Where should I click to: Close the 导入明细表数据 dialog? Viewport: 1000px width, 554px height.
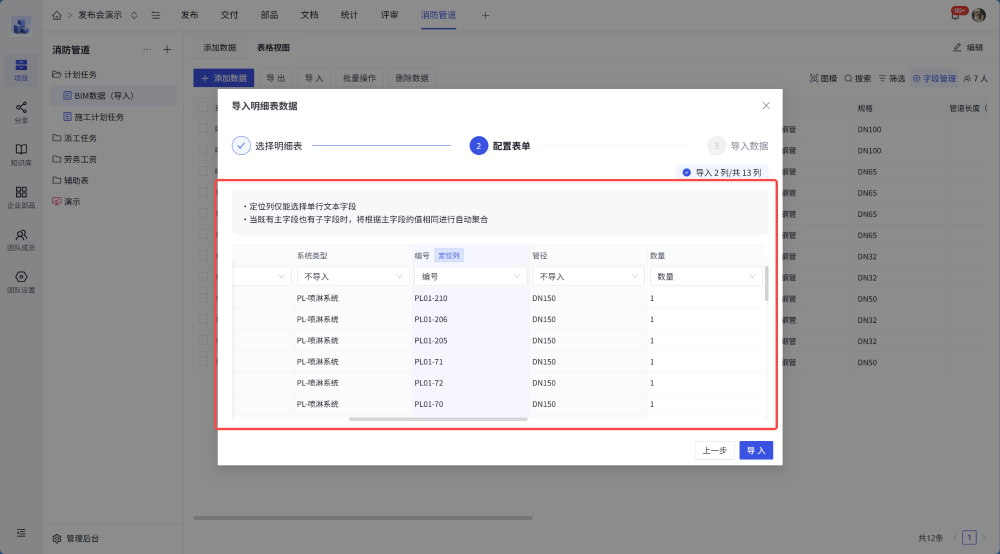click(x=766, y=105)
